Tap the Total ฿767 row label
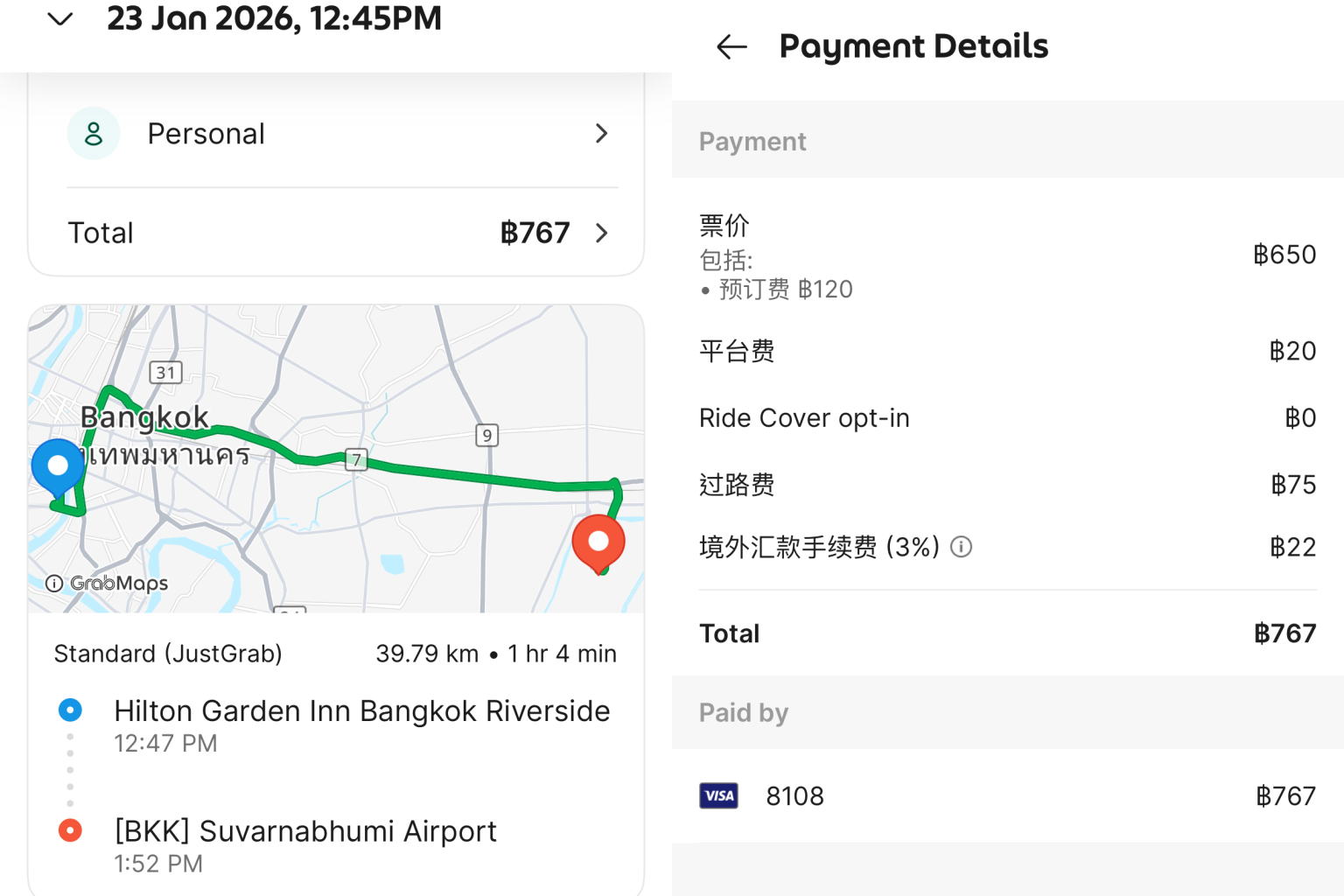Image resolution: width=1344 pixels, height=896 pixels. tap(101, 233)
